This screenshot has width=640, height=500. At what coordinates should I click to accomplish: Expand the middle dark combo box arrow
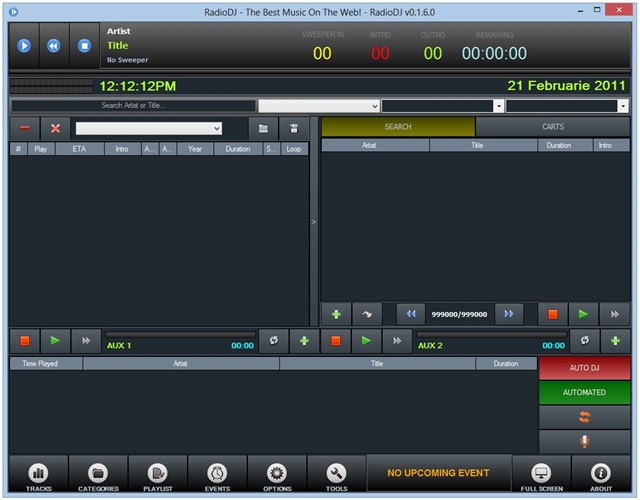coord(498,106)
